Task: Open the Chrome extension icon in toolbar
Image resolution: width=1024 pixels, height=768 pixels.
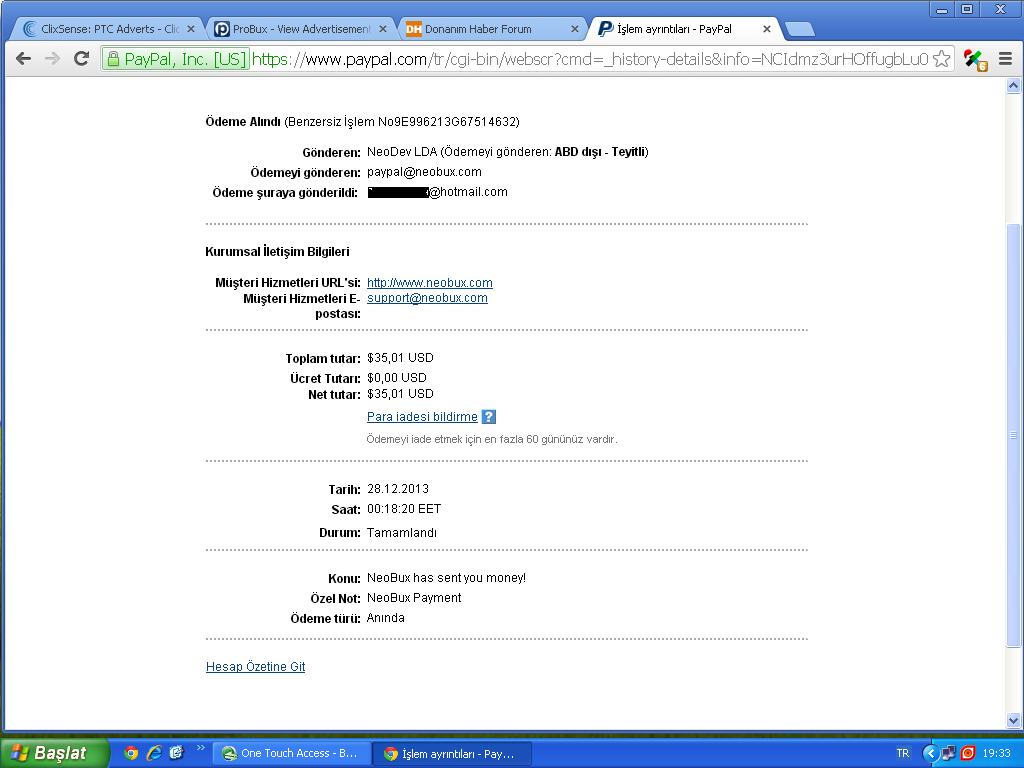Action: tap(975, 59)
